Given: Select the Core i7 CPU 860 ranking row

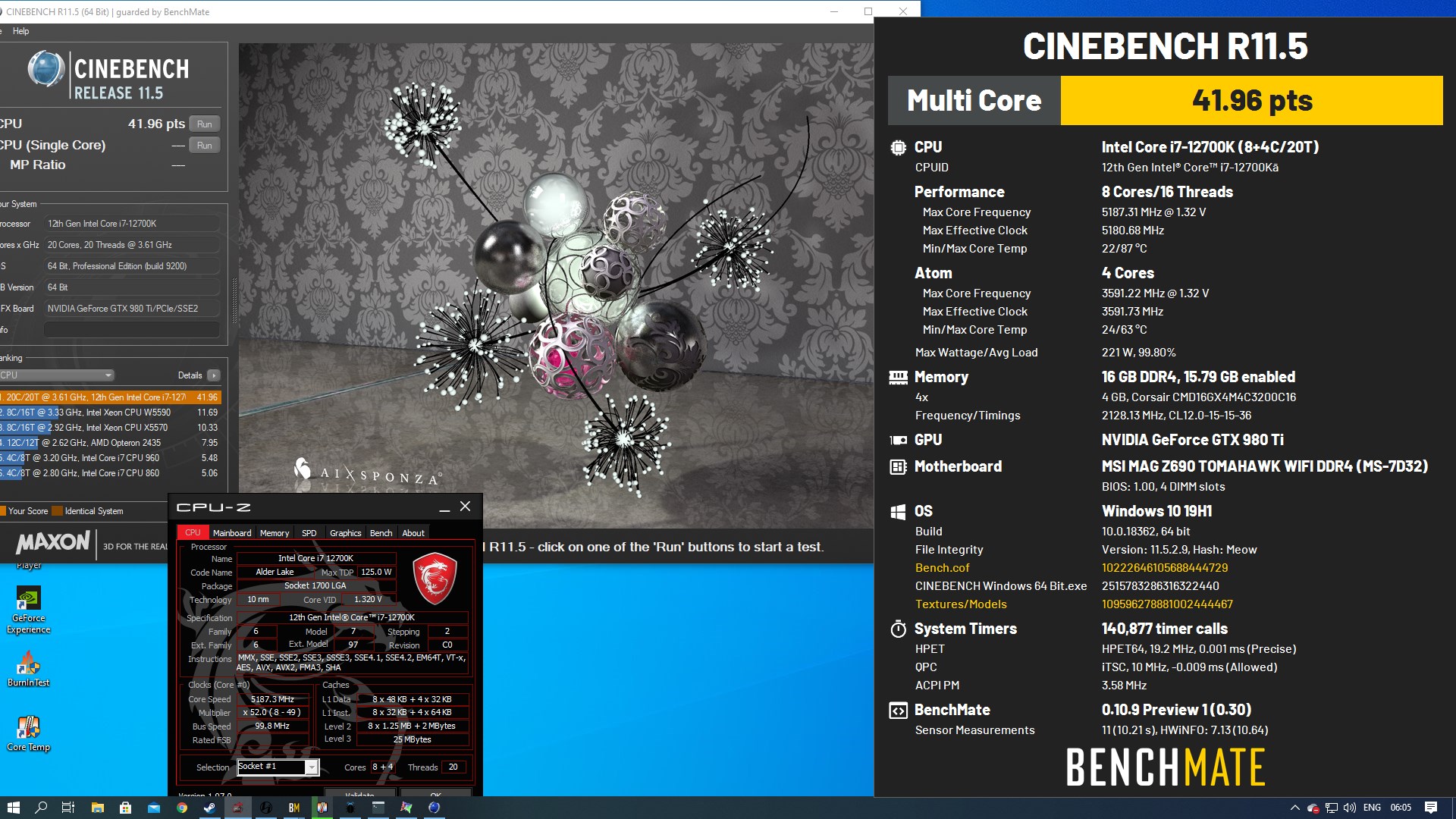Looking at the screenshot, I should 111,473.
